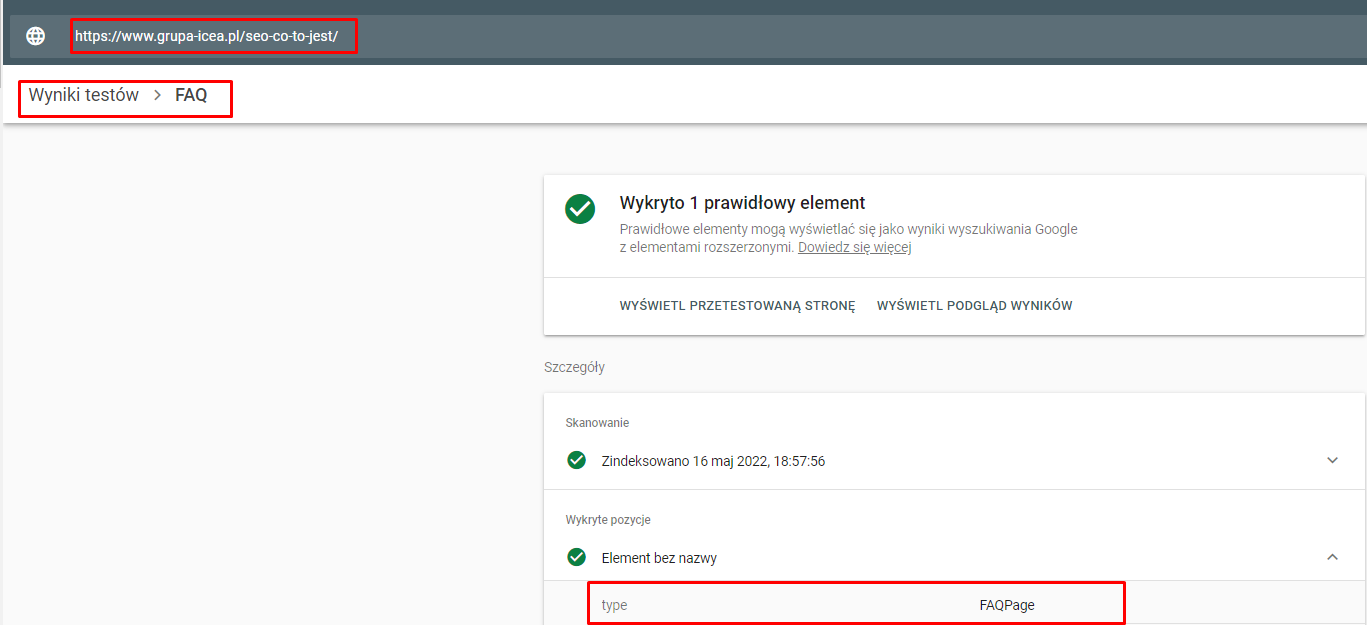
Task: Go back to Wyniki testów breadcrumb
Action: pos(84,96)
